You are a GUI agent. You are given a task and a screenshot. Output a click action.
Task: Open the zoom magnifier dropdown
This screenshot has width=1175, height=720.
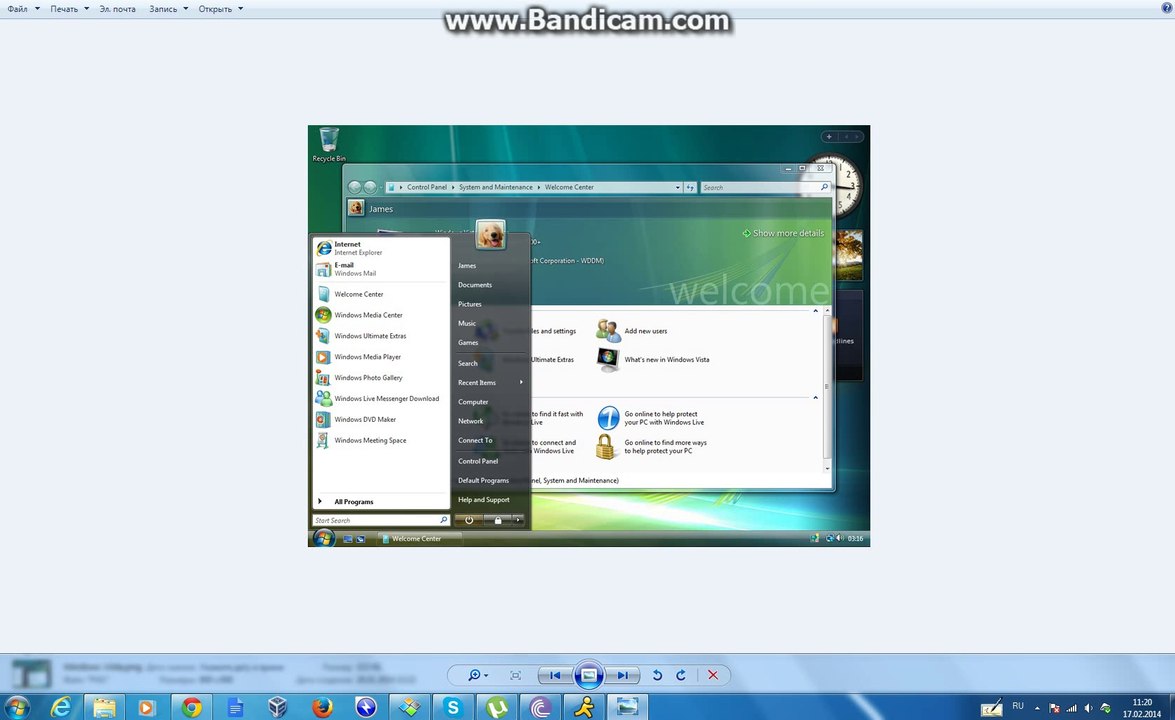(478, 675)
